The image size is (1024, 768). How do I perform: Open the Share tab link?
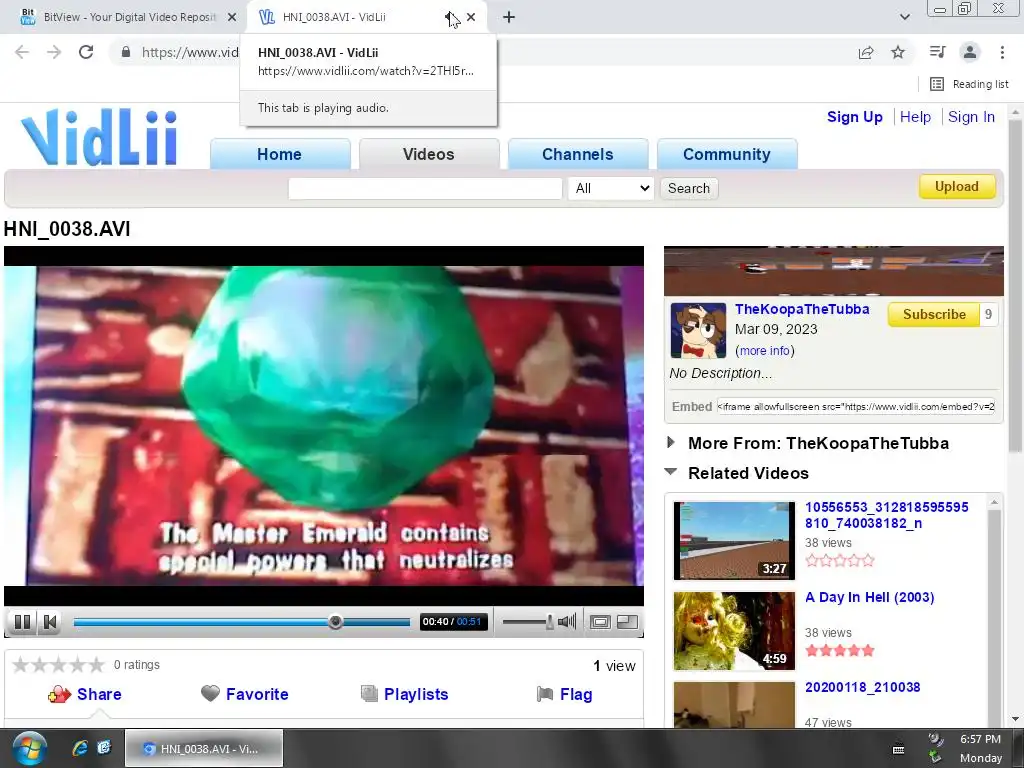tap(99, 694)
